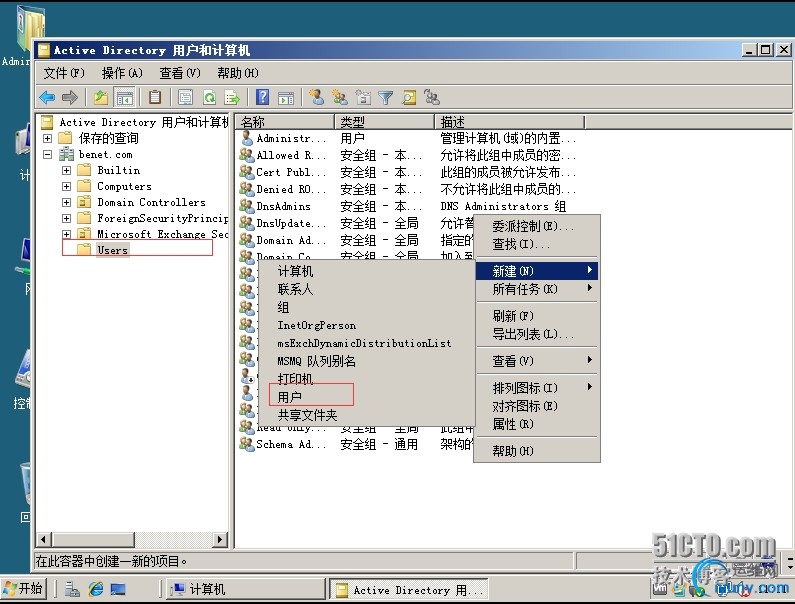Click the Export List toolbar icon
Image resolution: width=795 pixels, height=604 pixels.
pos(232,97)
